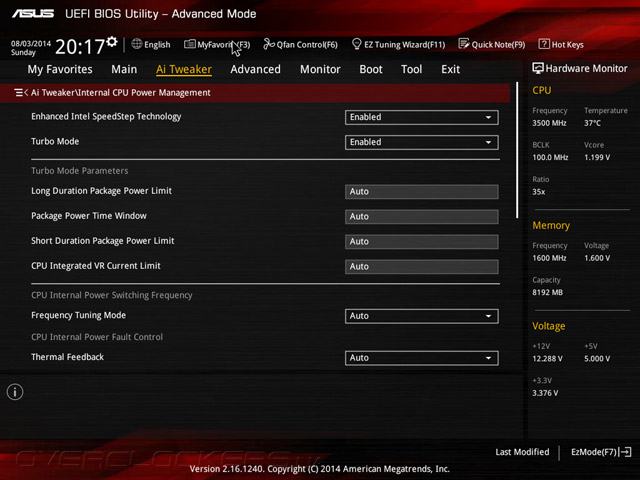
Task: Click the settings gear next to the clock
Action: pyautogui.click(x=112, y=42)
